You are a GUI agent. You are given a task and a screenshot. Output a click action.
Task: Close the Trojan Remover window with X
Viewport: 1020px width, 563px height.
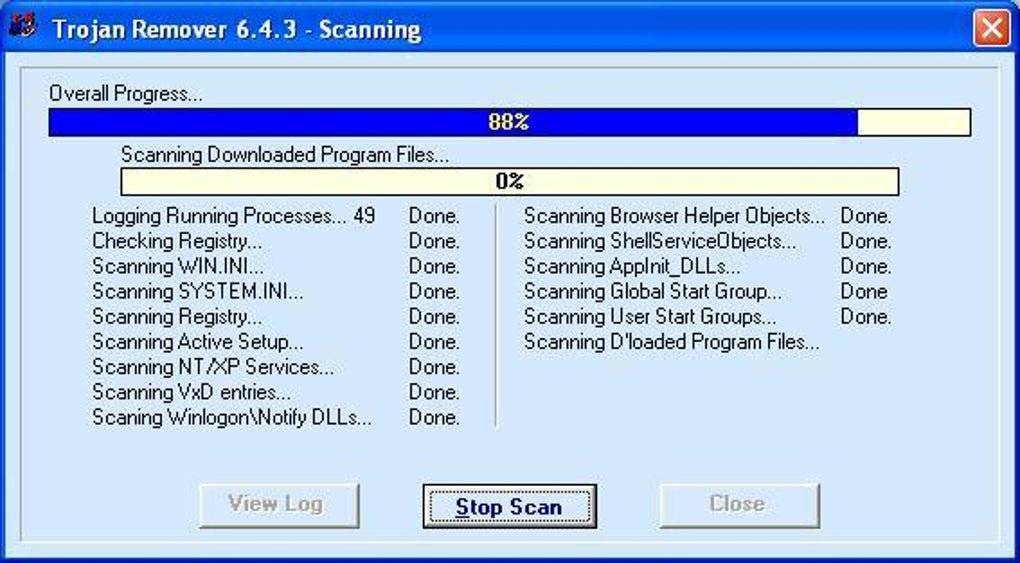point(991,28)
